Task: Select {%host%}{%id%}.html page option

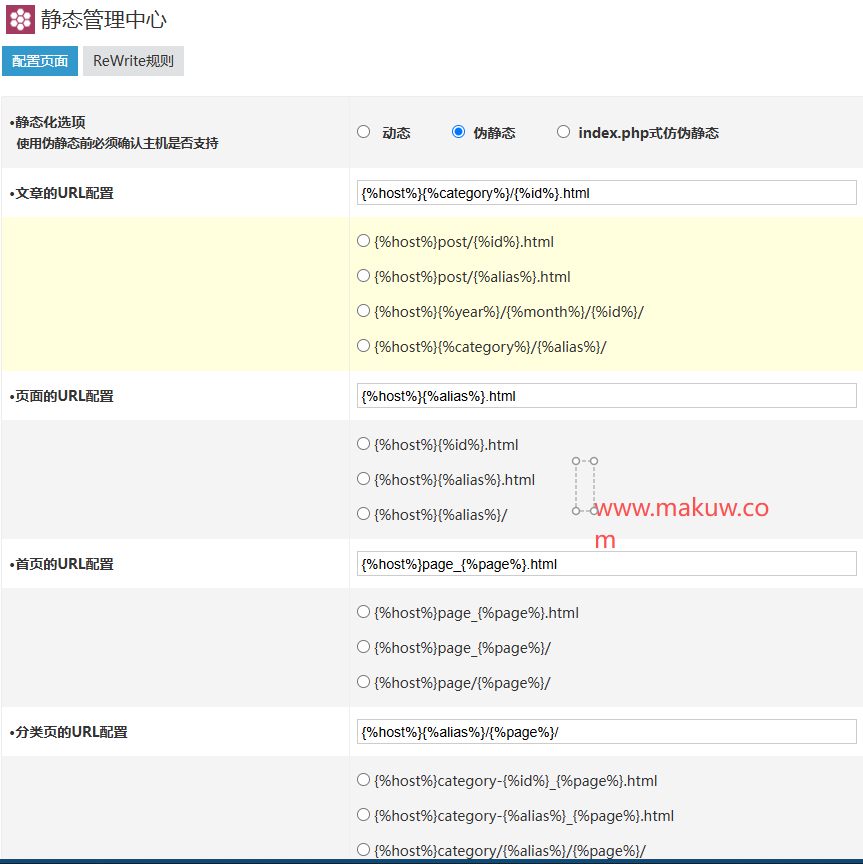Action: [363, 444]
